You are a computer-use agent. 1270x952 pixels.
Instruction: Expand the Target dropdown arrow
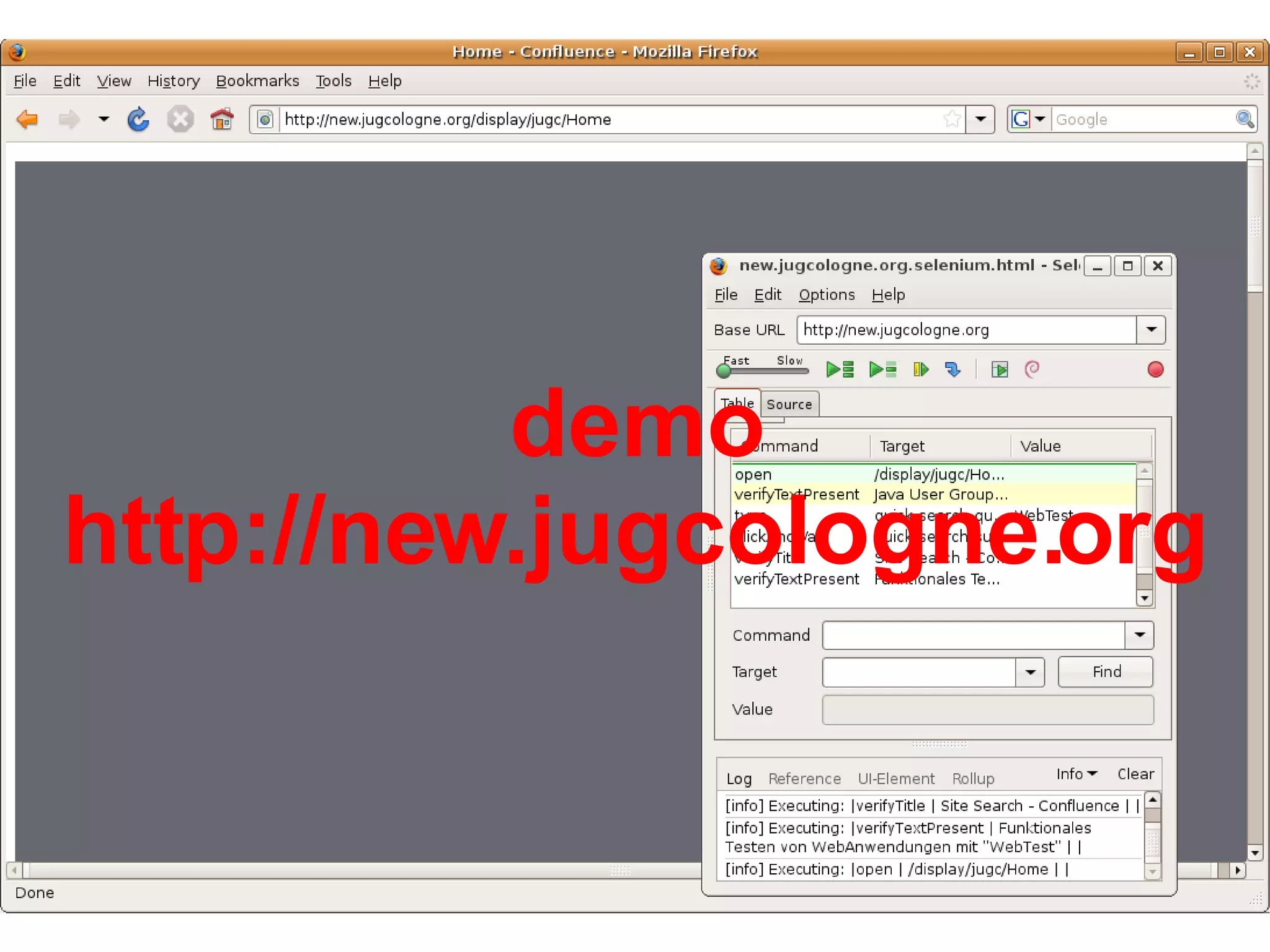[x=1030, y=672]
